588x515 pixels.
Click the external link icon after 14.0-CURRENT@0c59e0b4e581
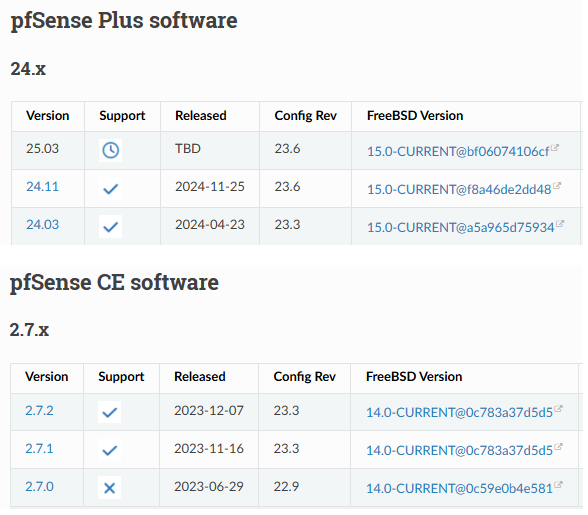[x=558, y=485]
